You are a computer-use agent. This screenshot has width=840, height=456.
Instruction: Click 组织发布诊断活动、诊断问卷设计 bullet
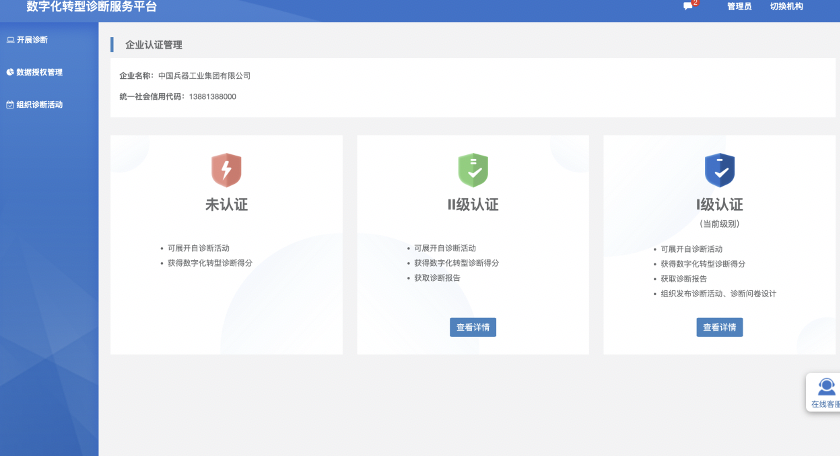[718, 294]
